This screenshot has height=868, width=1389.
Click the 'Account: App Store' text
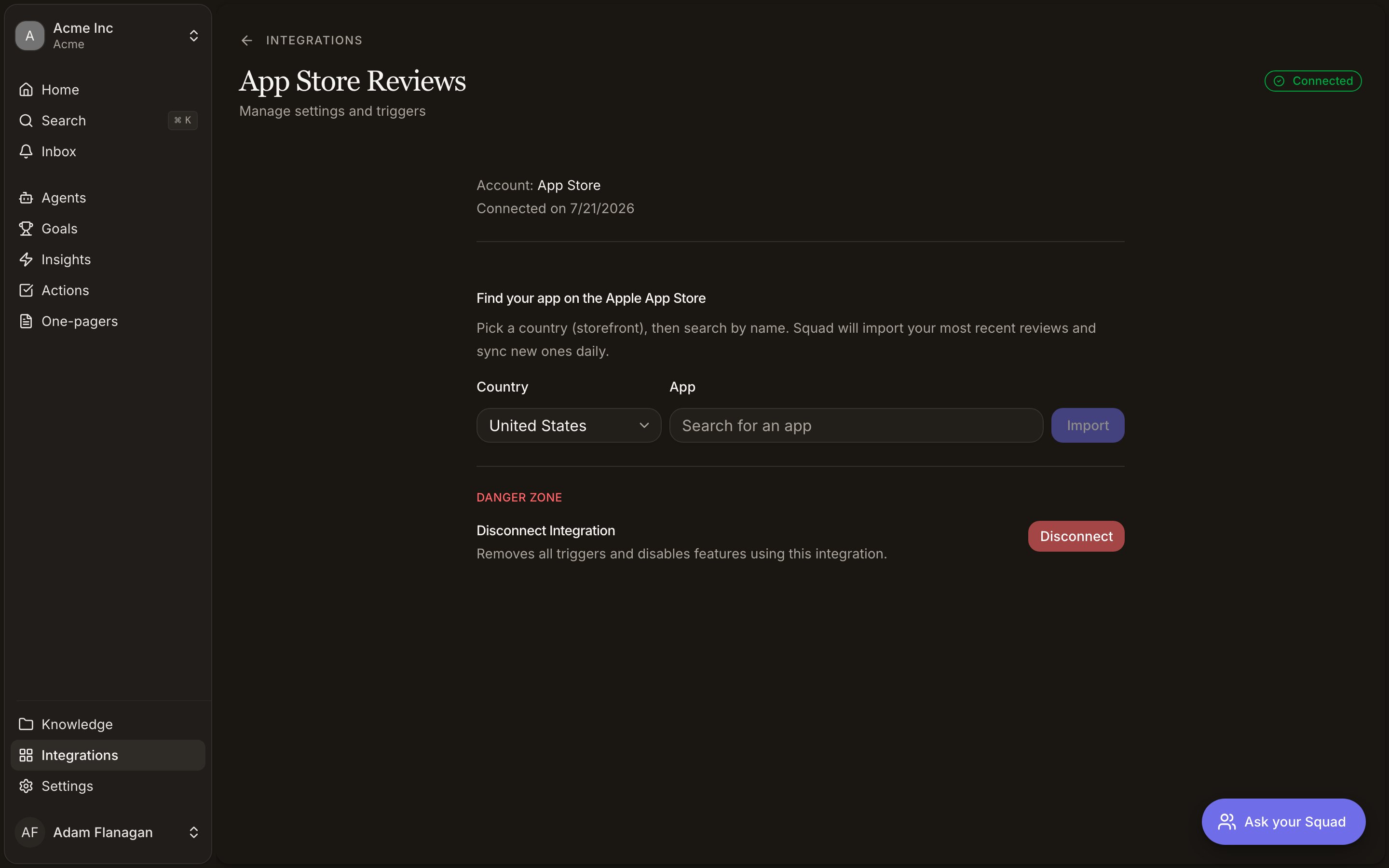tap(538, 186)
